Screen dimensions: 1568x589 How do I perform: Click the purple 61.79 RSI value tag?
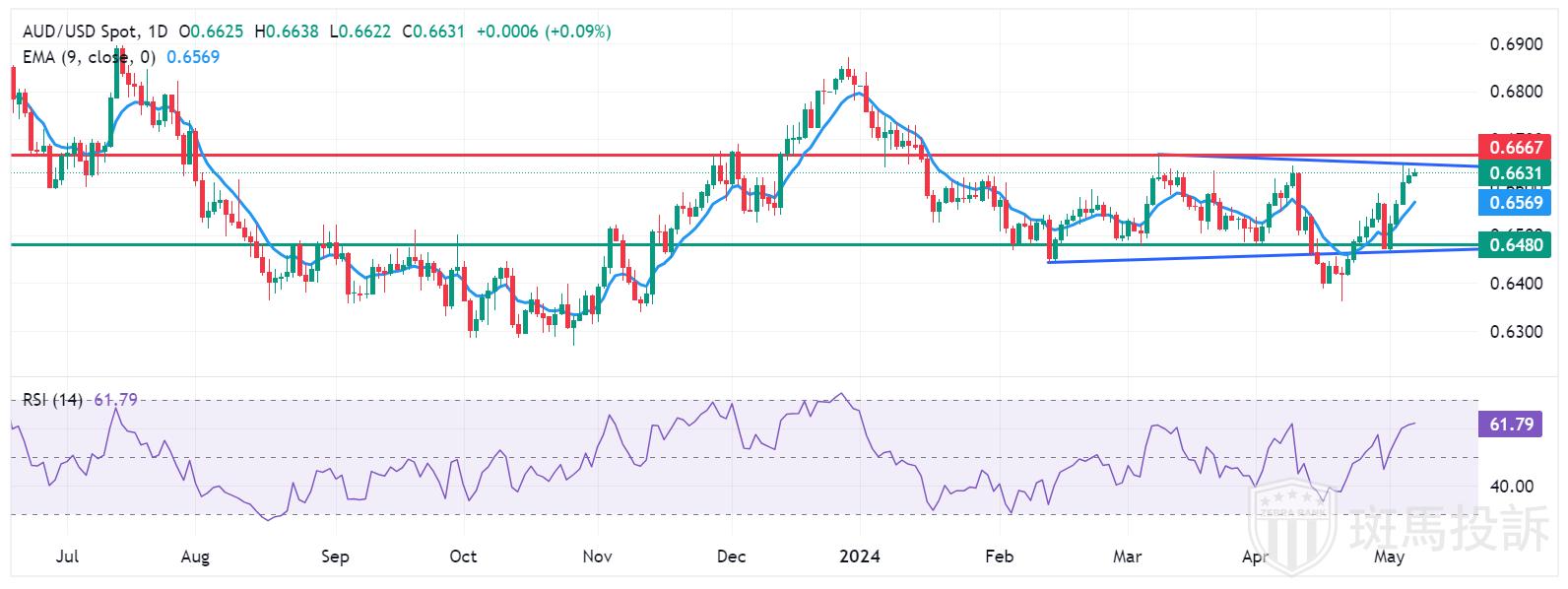click(1510, 425)
